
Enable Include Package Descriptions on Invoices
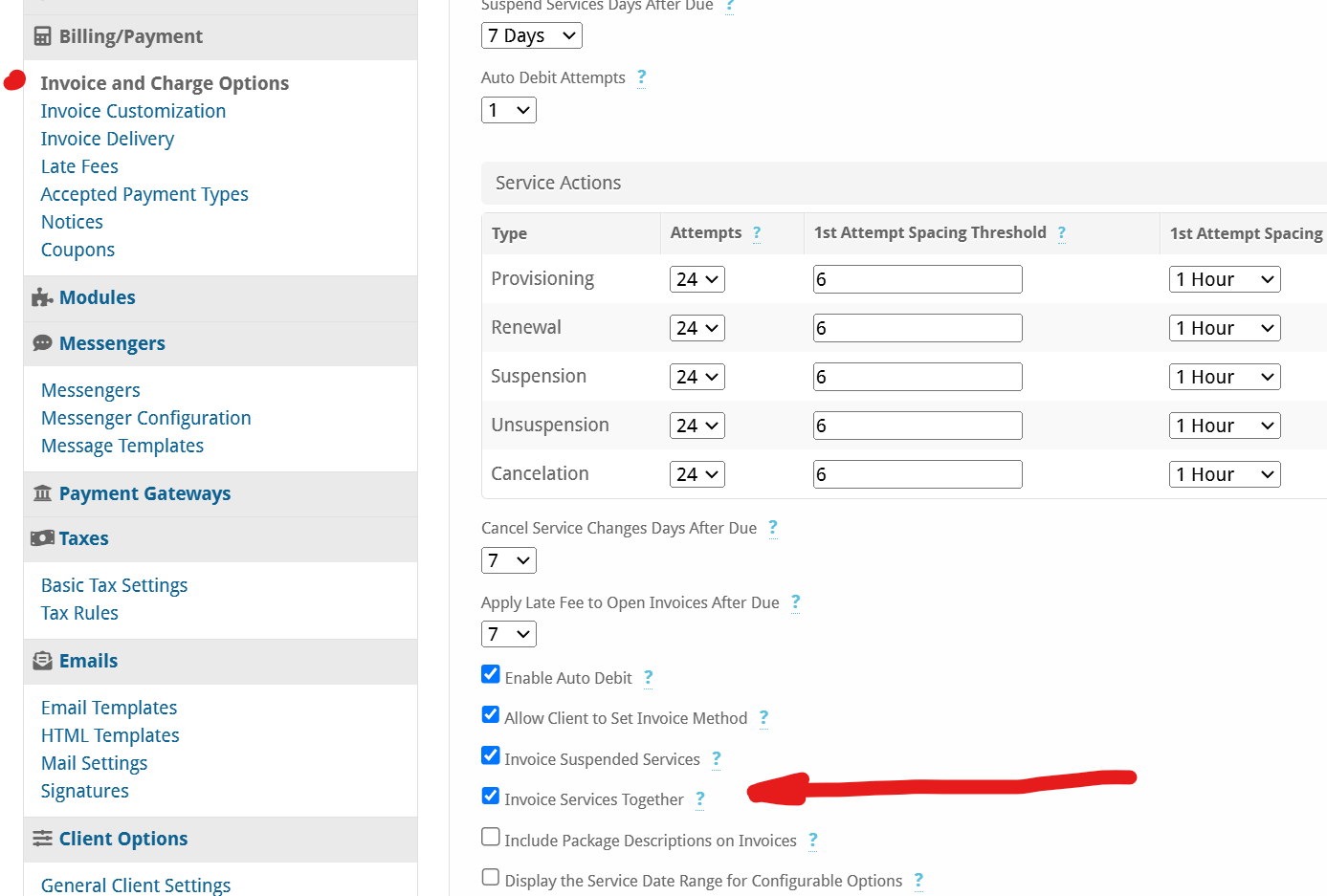tap(491, 837)
